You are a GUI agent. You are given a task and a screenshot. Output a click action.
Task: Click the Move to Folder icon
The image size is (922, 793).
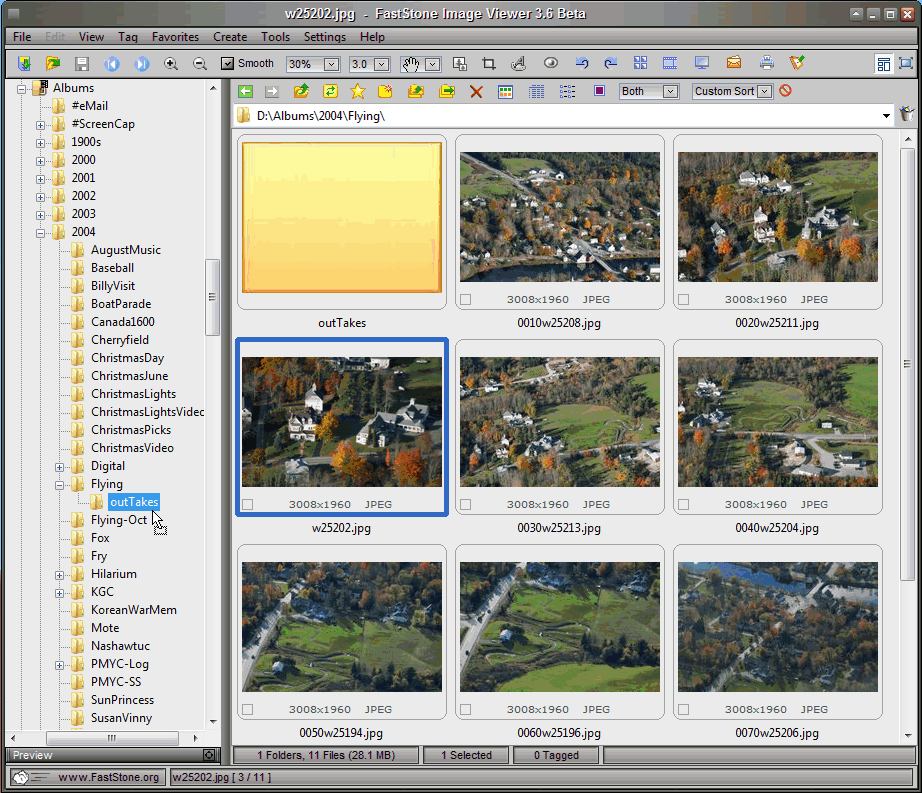(447, 91)
